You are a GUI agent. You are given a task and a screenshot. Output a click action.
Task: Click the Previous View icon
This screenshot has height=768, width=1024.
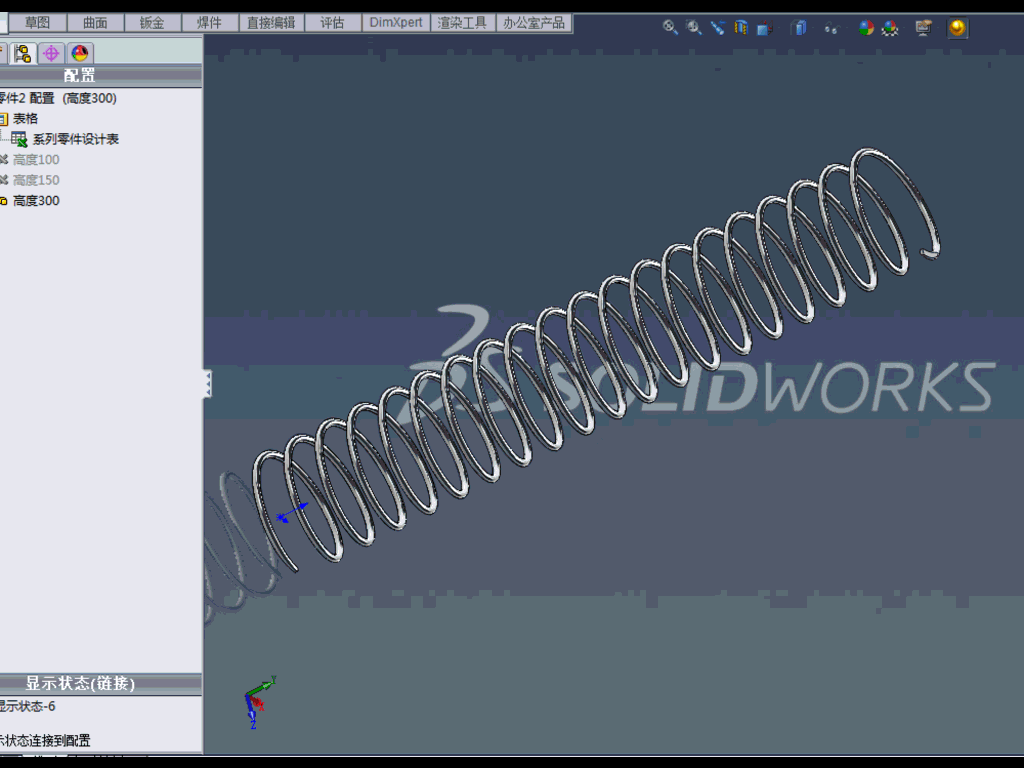point(718,27)
